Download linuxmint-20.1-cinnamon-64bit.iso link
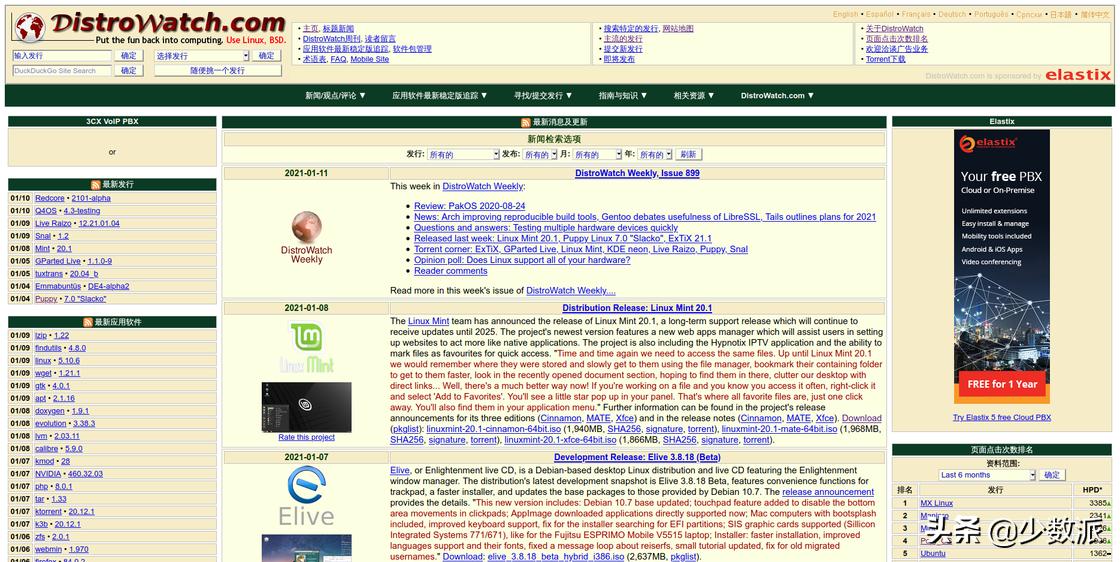 coord(494,429)
